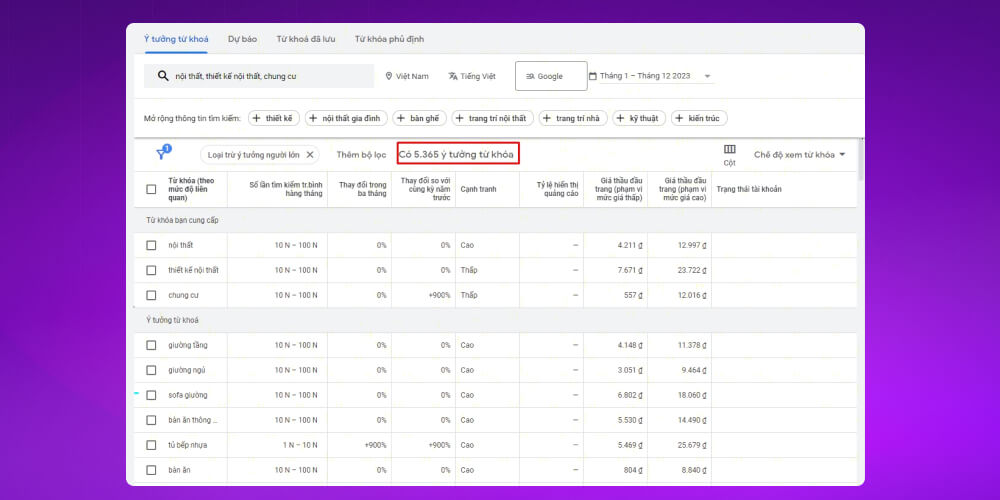The width and height of the screenshot is (1000, 500).
Task: Open the Google search network selector
Action: click(x=551, y=76)
